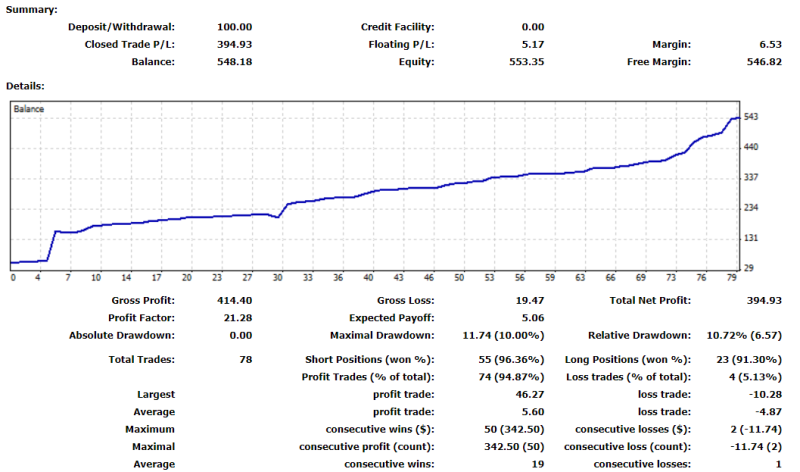
Task: Select the Long Positions won value
Action: coord(744,359)
